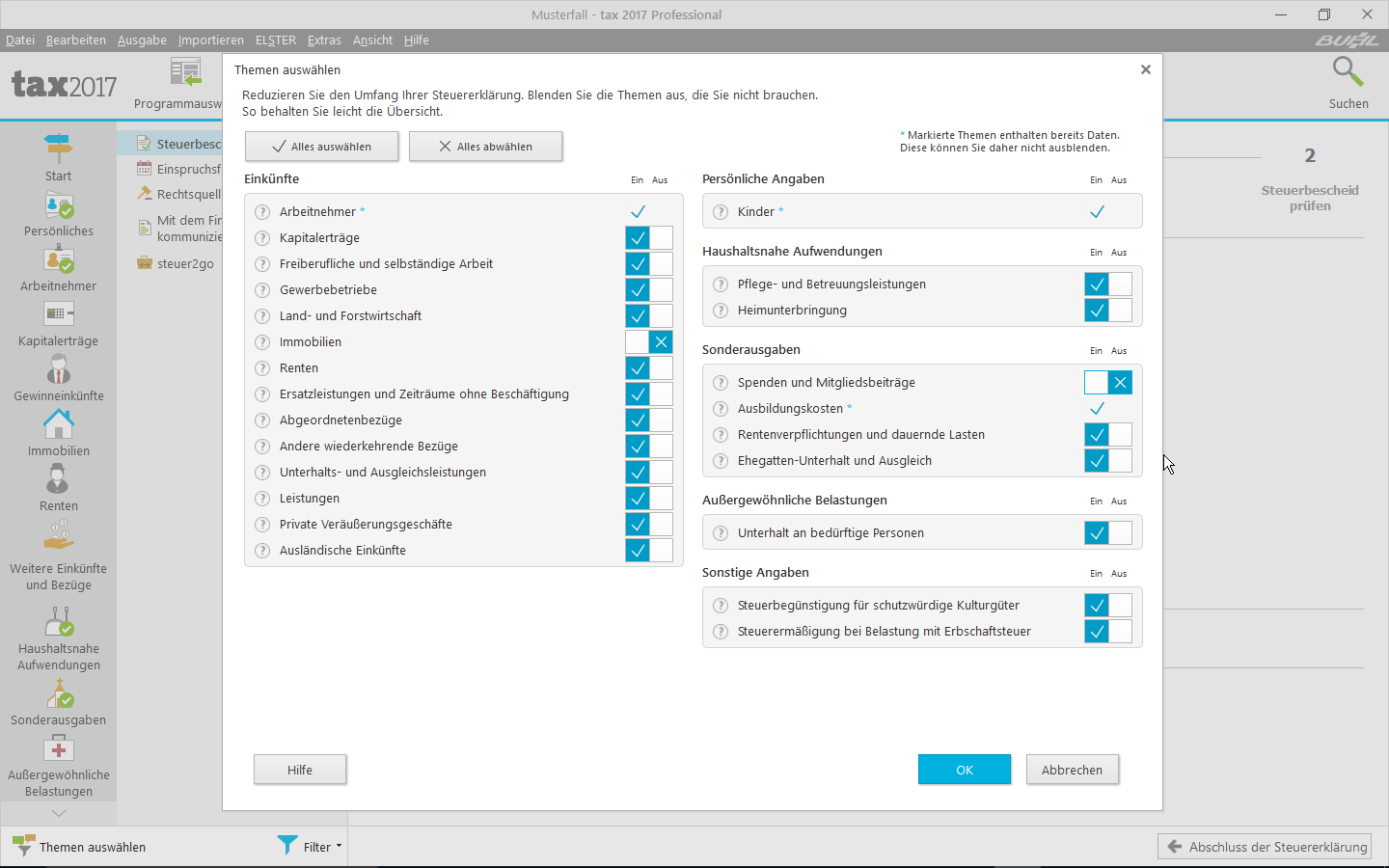1389x868 pixels.
Task: Open the Gewinneinkünfte sidebar icon
Action: coord(58,369)
